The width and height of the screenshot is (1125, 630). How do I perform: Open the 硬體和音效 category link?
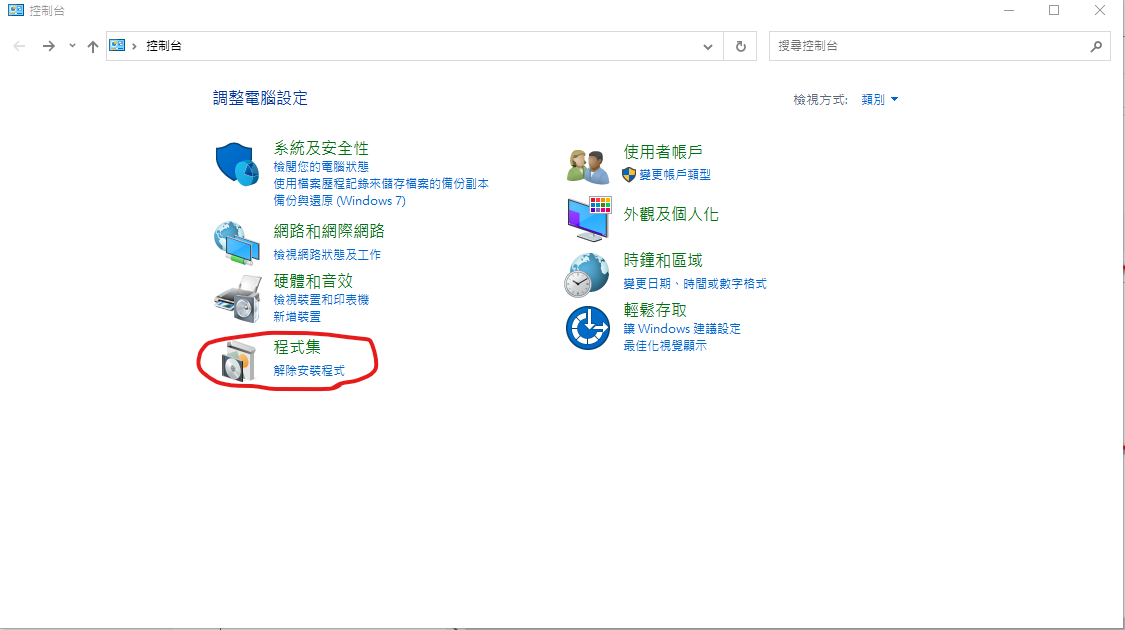313,281
